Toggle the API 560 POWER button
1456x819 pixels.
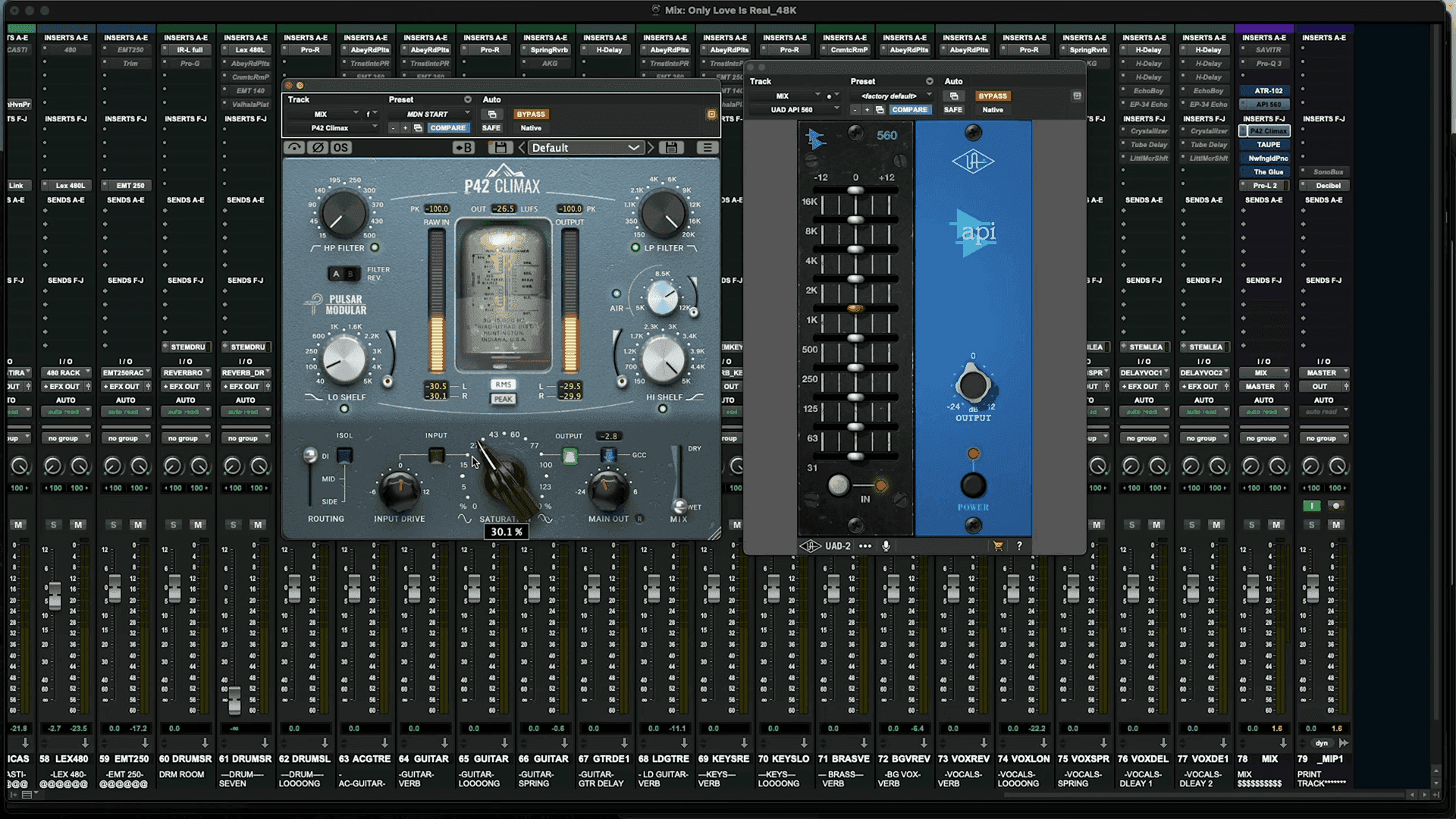click(x=973, y=485)
